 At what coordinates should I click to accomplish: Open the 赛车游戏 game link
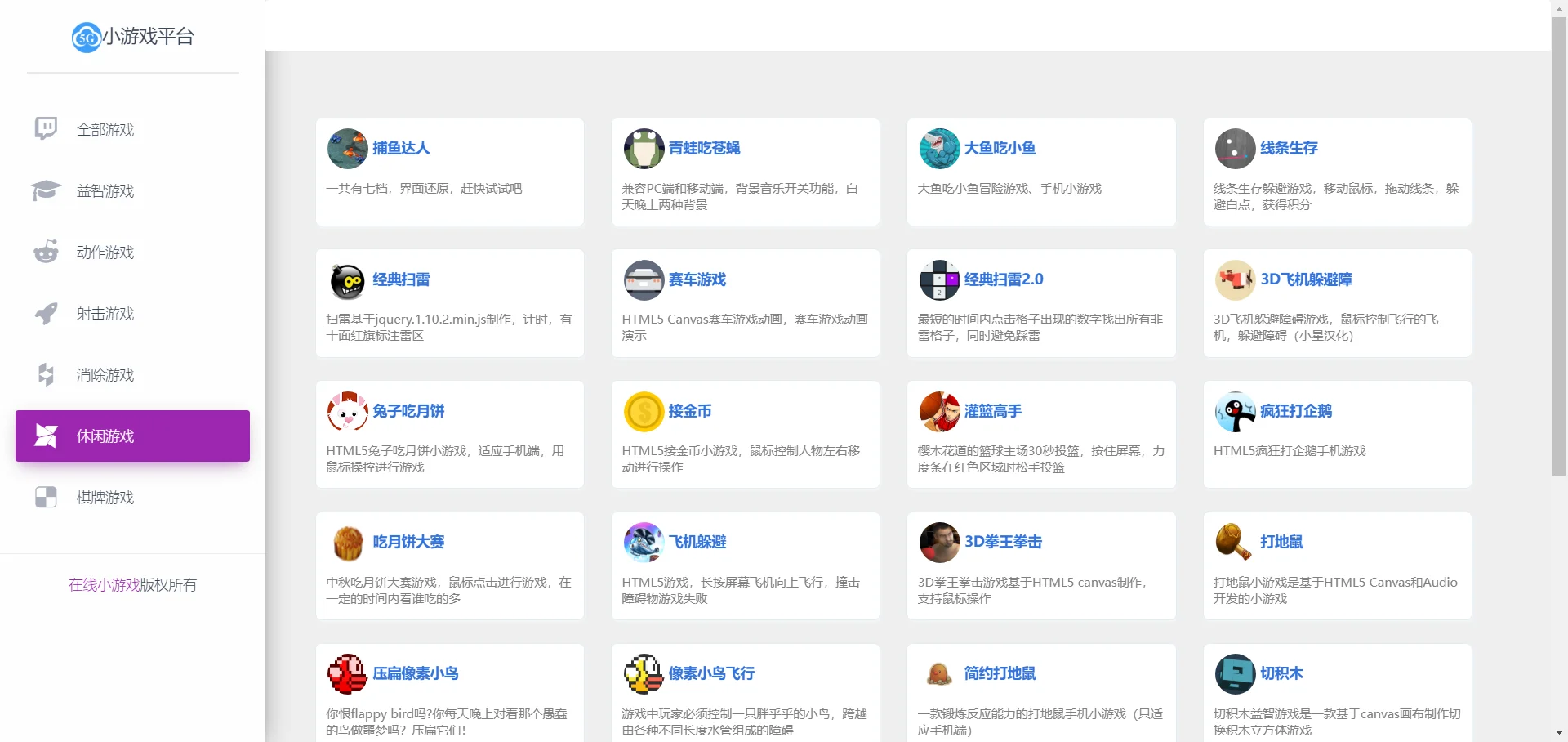point(697,279)
